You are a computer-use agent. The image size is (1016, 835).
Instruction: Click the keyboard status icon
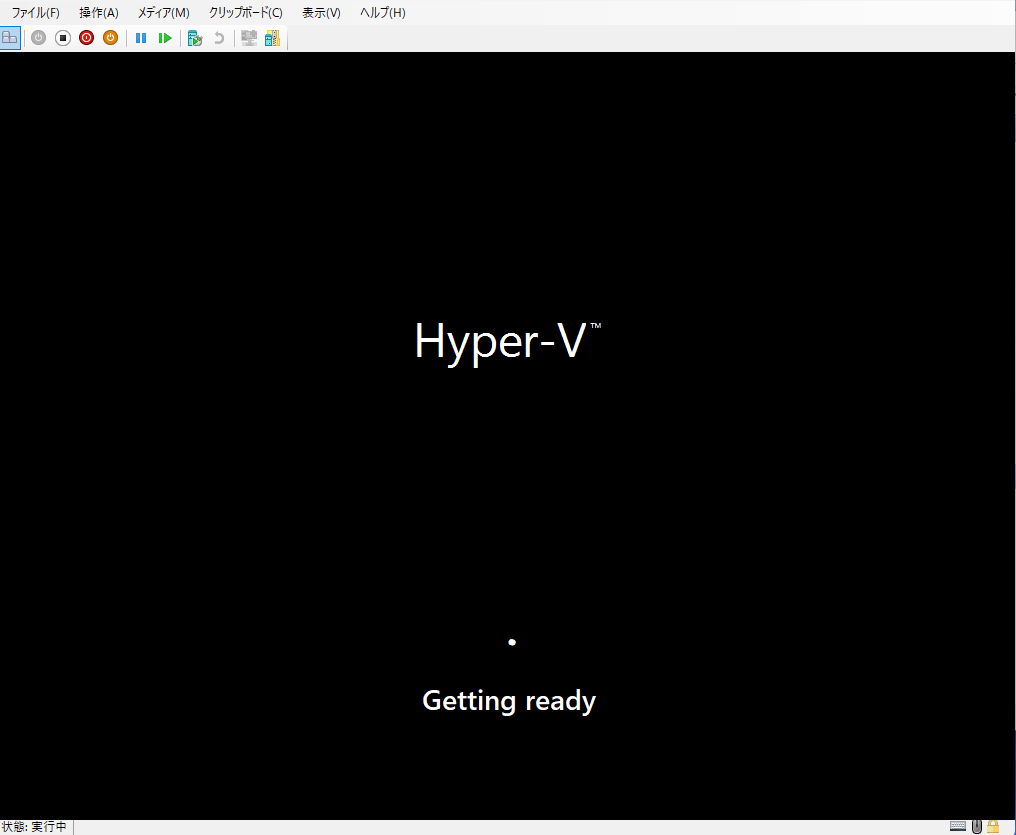point(957,826)
